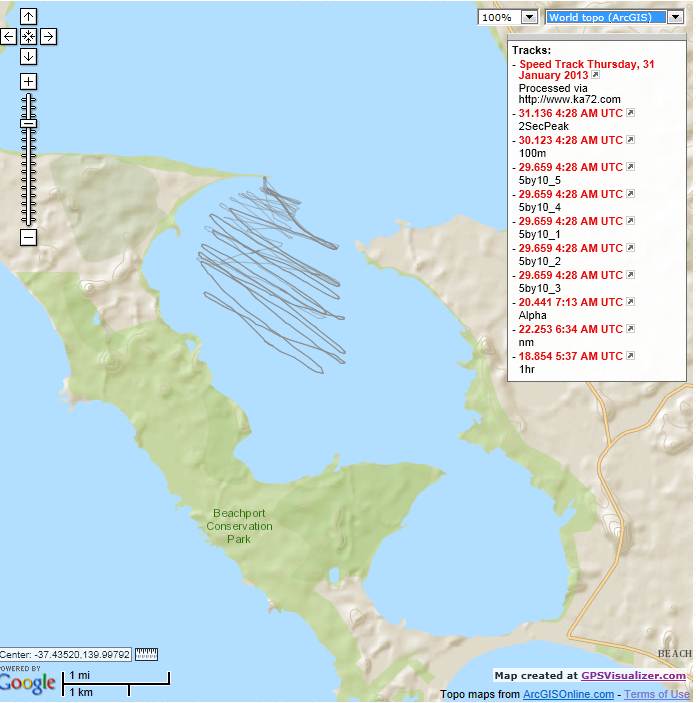Viewport: 696px width, 703px height.
Task: Toggle the 18.854 5:37 AM UTC 1hr track
Action: [570, 356]
